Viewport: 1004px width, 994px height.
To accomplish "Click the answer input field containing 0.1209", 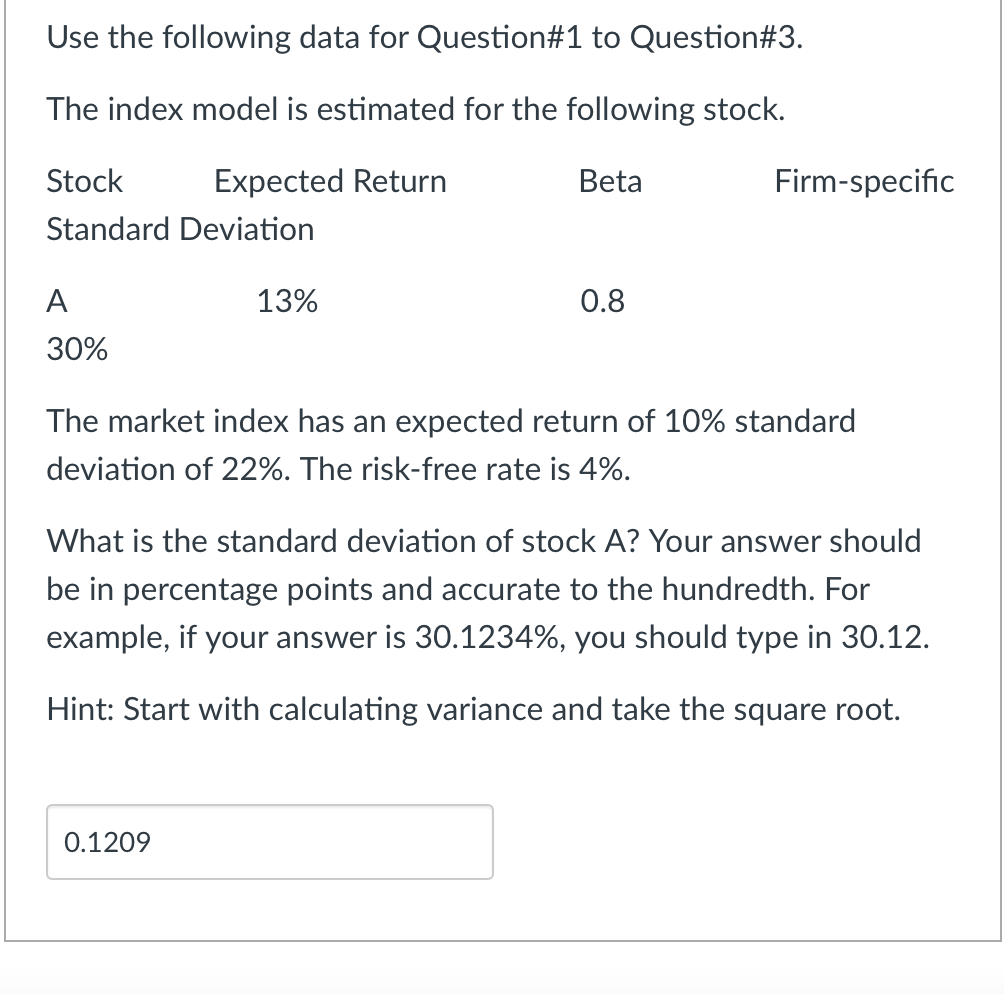I will tap(270, 842).
